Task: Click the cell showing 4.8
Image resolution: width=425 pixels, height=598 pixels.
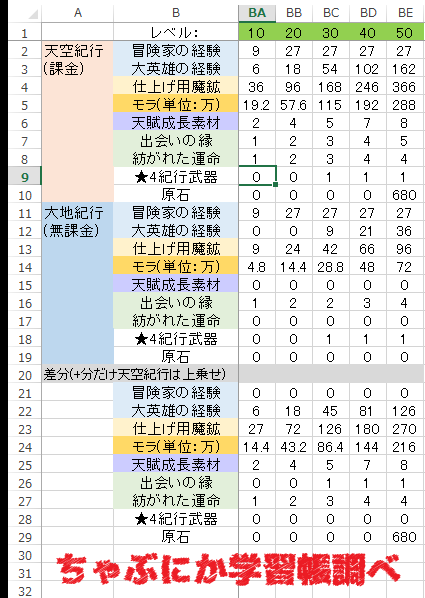Action: tap(257, 267)
